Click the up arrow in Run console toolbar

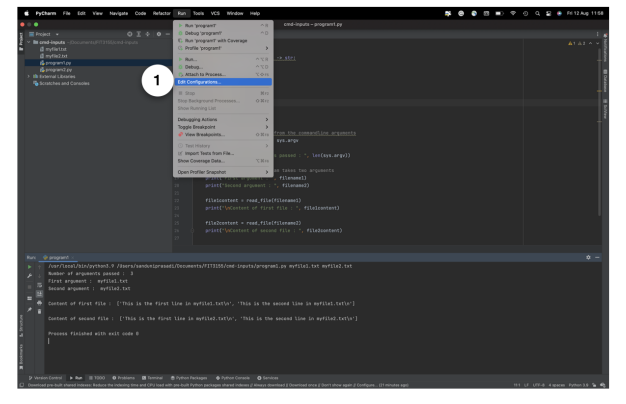coord(39,267)
